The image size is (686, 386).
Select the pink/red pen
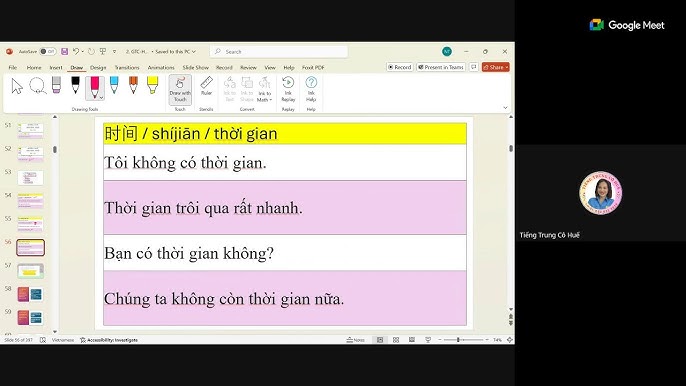[x=94, y=87]
